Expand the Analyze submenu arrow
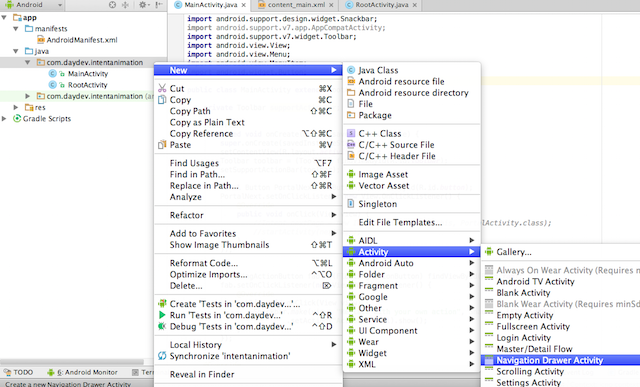The image size is (640, 387). tap(334, 197)
